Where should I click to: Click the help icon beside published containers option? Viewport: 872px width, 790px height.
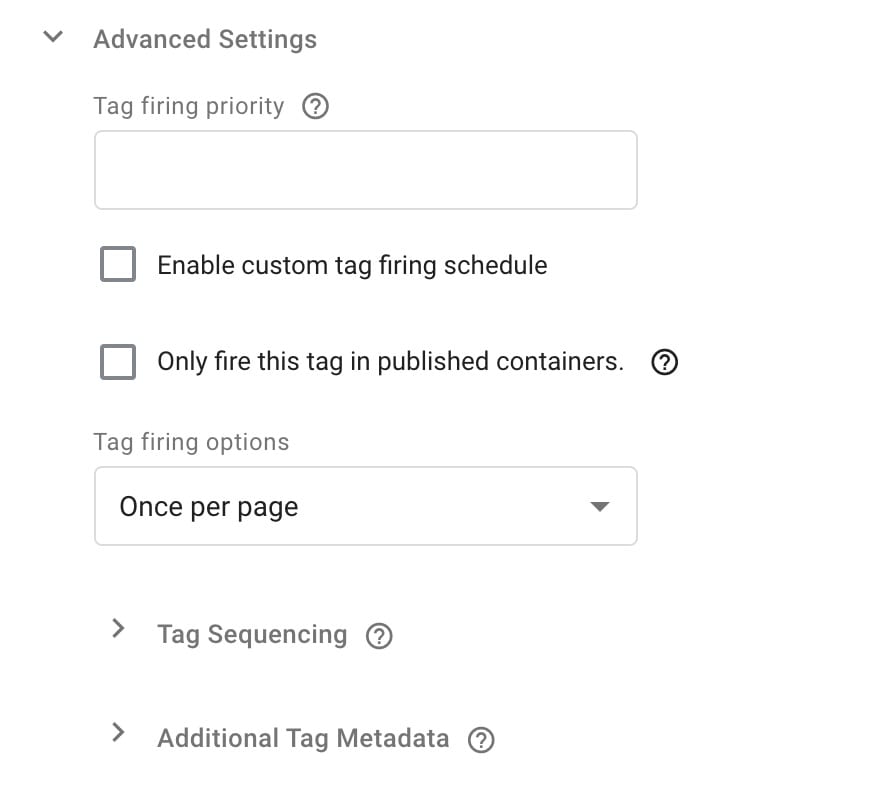[x=664, y=362]
